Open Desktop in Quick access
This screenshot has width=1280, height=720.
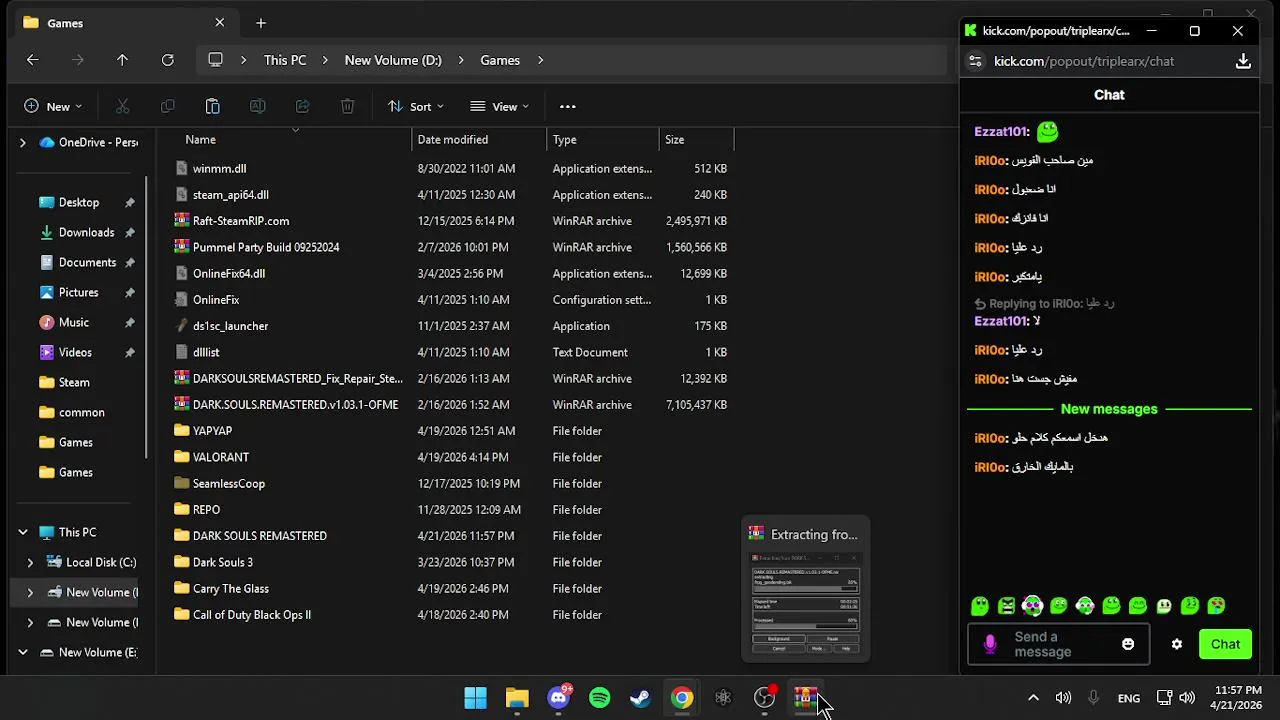click(78, 202)
